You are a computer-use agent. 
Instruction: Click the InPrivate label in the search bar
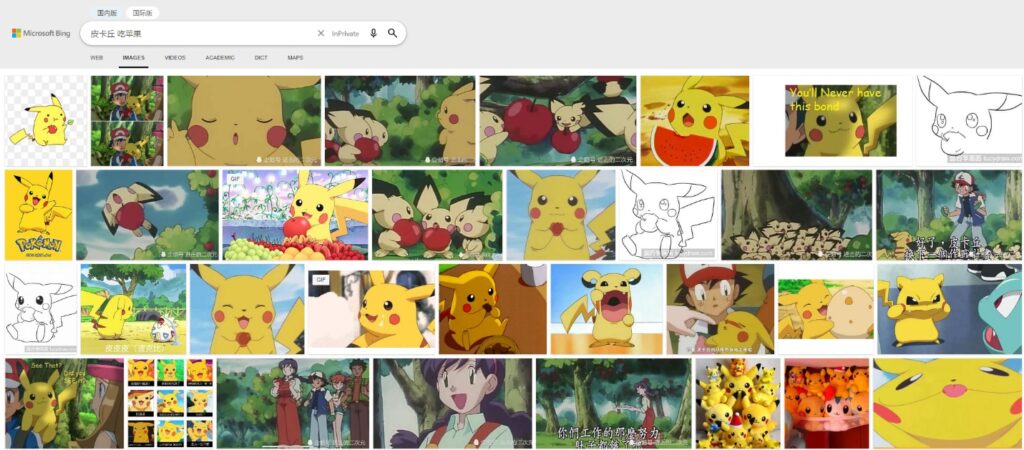tap(345, 33)
